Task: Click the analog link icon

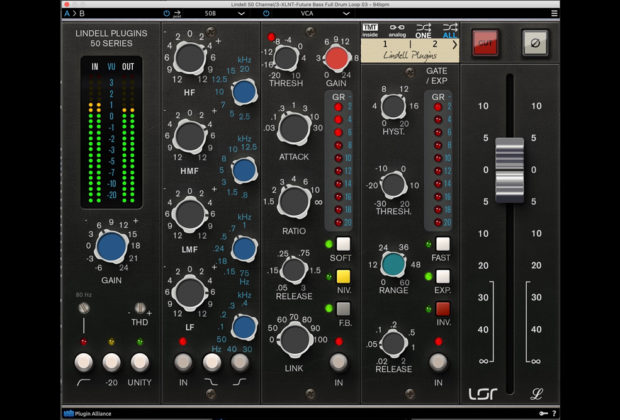Action: pyautogui.click(x=397, y=30)
